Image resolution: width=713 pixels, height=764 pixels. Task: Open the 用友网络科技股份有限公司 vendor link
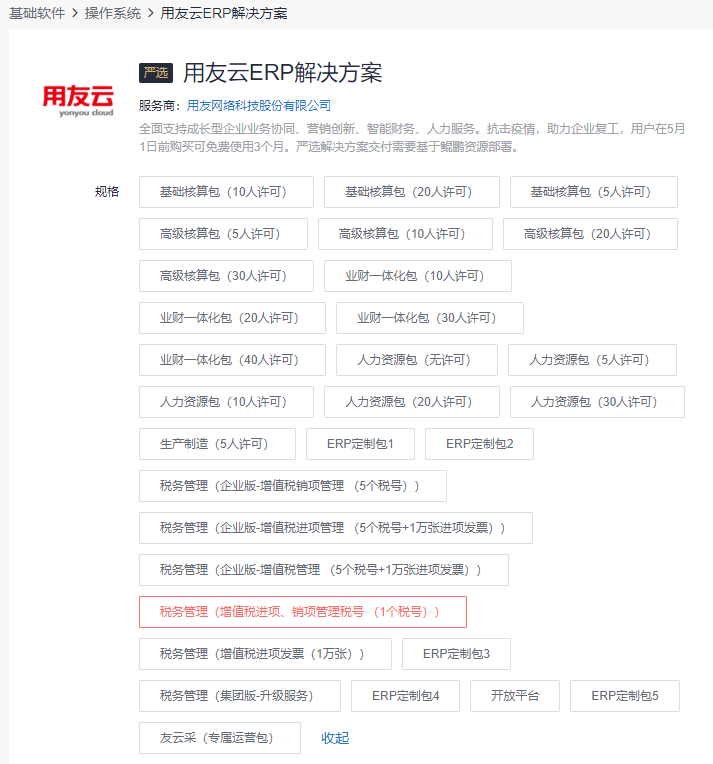click(x=259, y=106)
